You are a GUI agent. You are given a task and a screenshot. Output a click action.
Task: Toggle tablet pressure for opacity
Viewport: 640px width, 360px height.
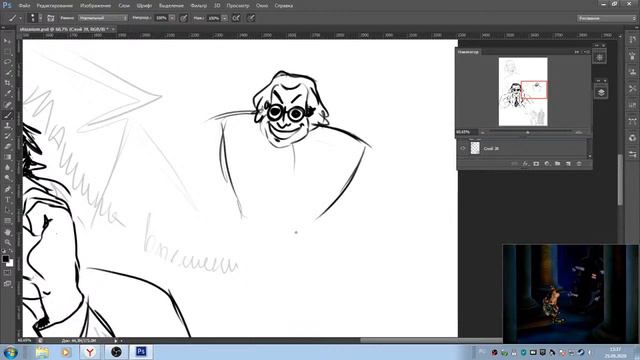(184, 18)
